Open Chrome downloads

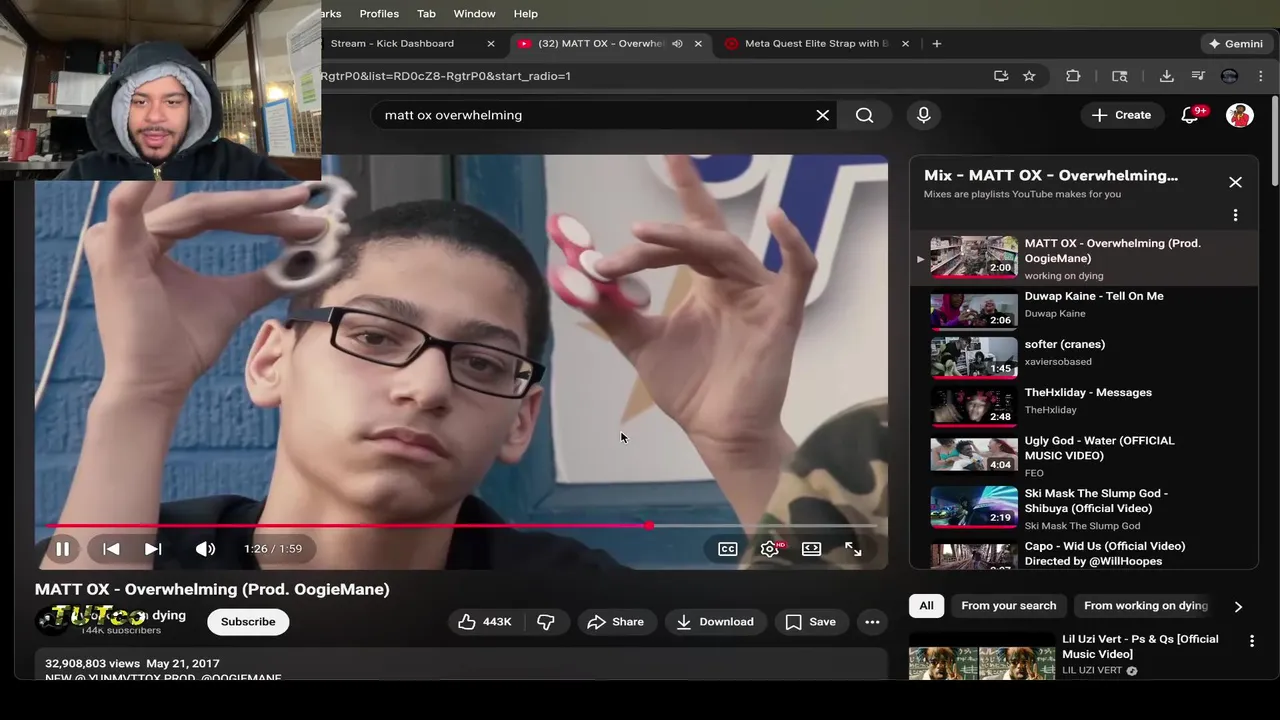(1166, 76)
